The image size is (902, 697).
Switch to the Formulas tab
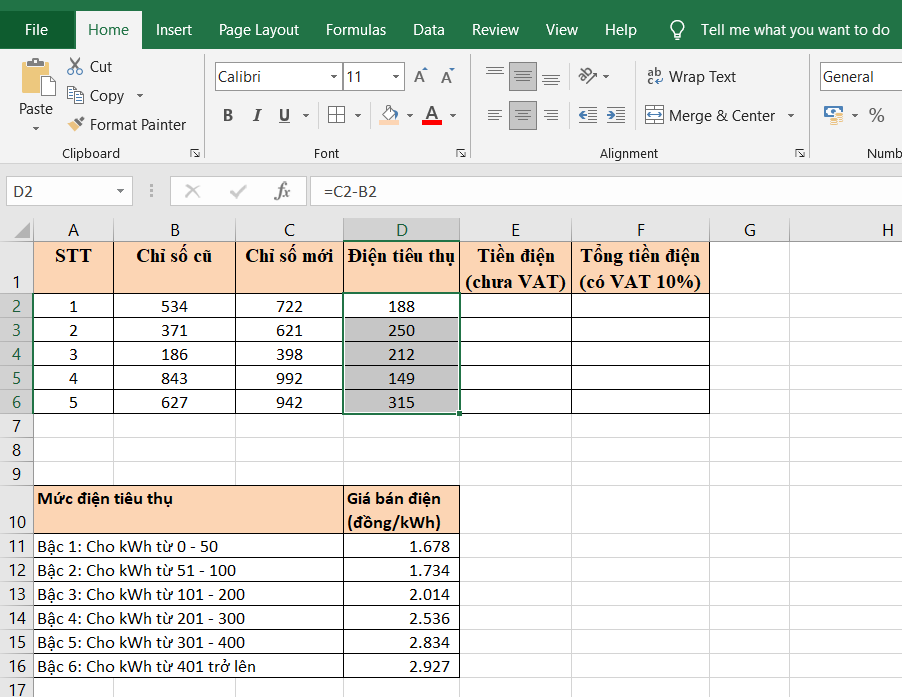coord(355,30)
